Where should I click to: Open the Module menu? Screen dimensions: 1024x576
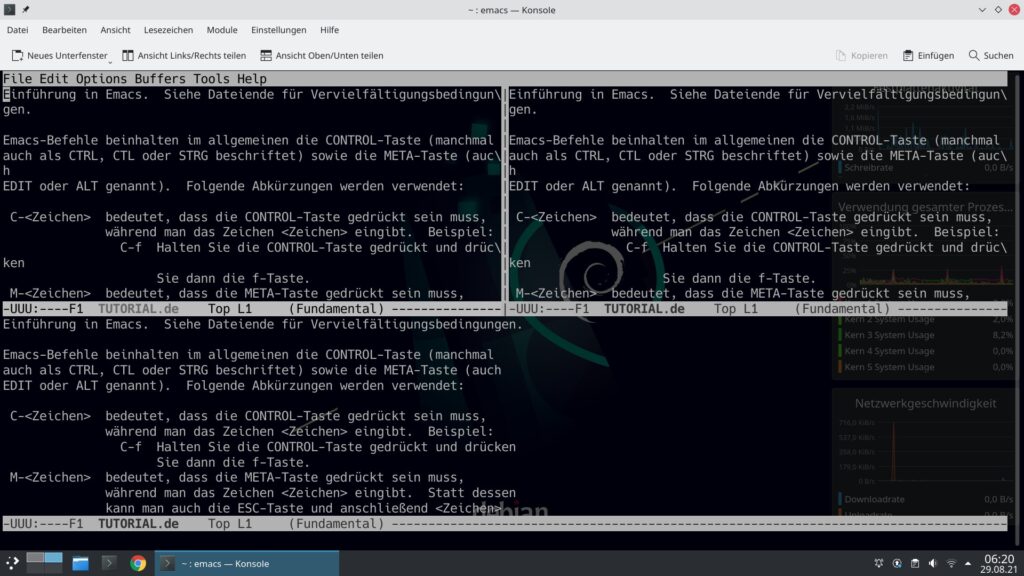(x=222, y=30)
